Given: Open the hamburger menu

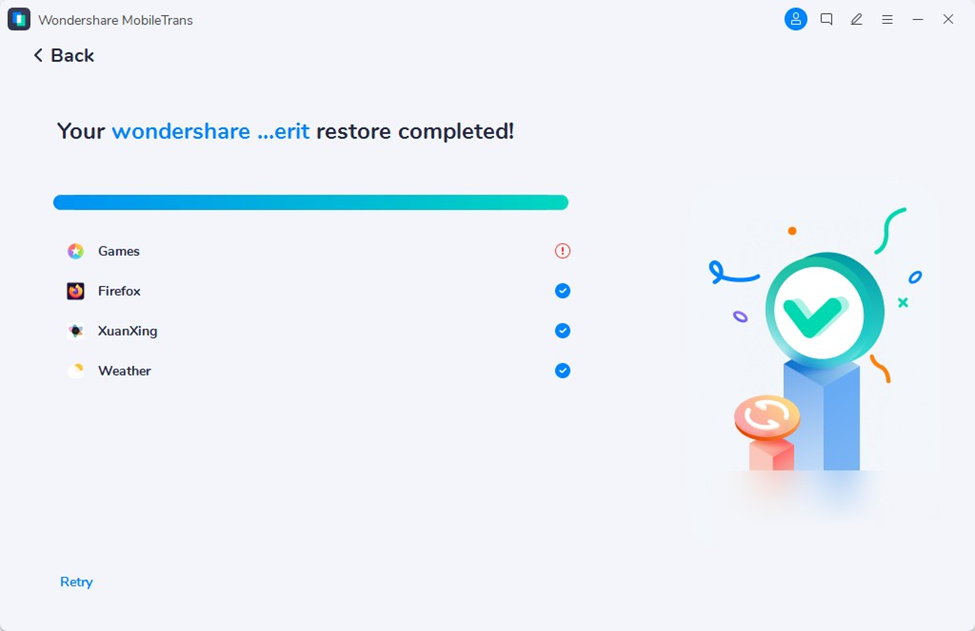Looking at the screenshot, I should coord(887,20).
